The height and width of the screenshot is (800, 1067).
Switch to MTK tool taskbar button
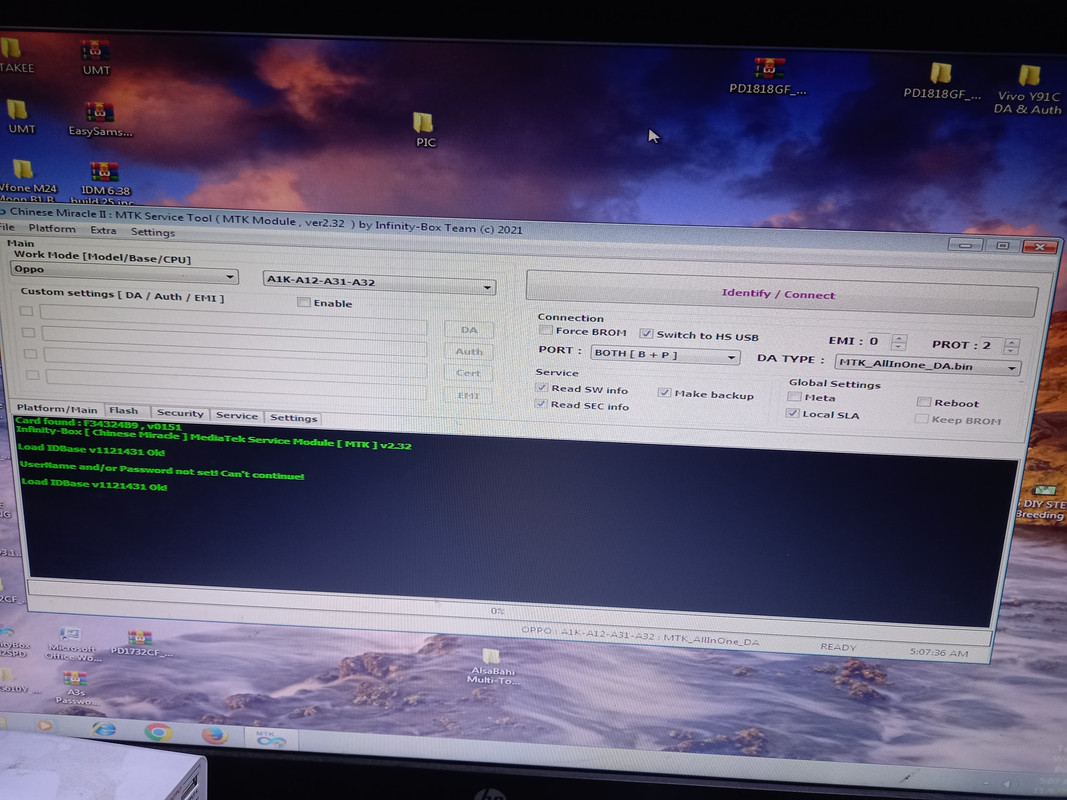pyautogui.click(x=270, y=739)
